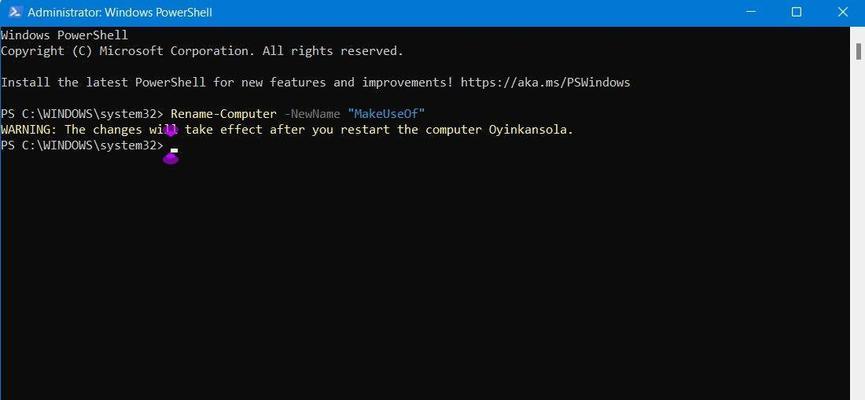Click the WARNING word in output
Screen dimensions: 865x400
click(x=29, y=130)
